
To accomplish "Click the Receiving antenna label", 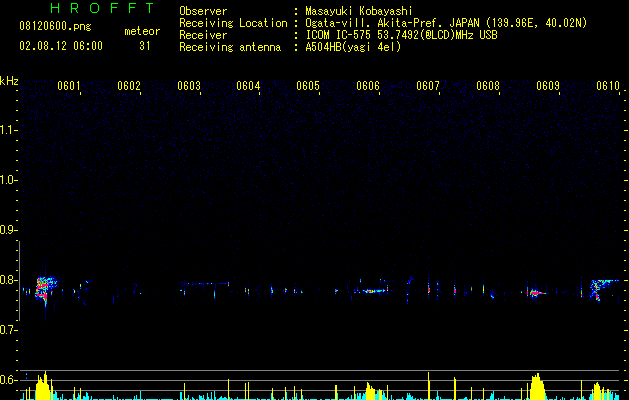I will pos(230,47).
